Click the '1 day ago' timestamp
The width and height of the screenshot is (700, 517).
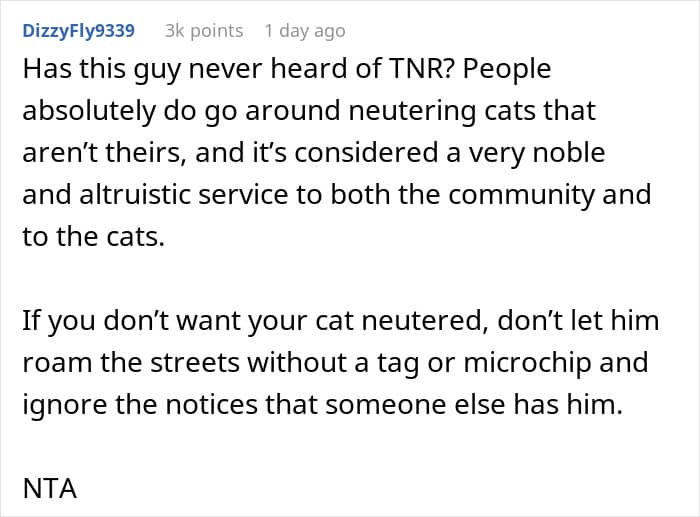(x=305, y=31)
